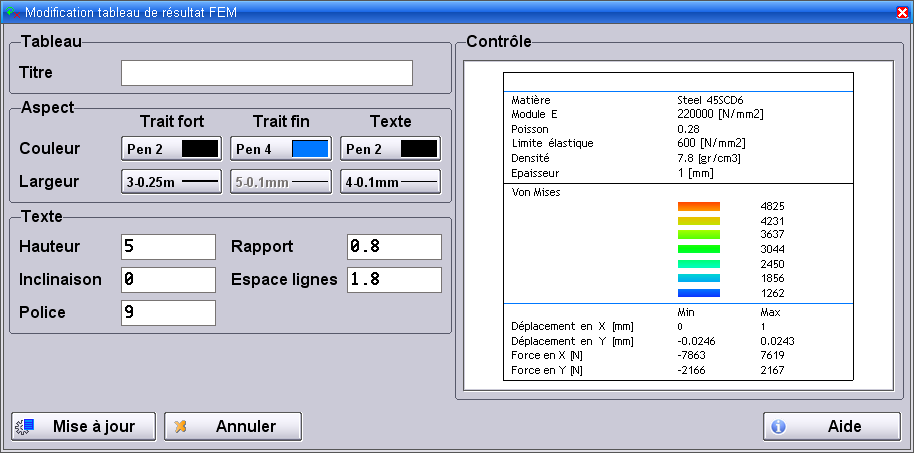
Task: Open Texte width 4-0.1mm dropdown
Action: point(391,182)
